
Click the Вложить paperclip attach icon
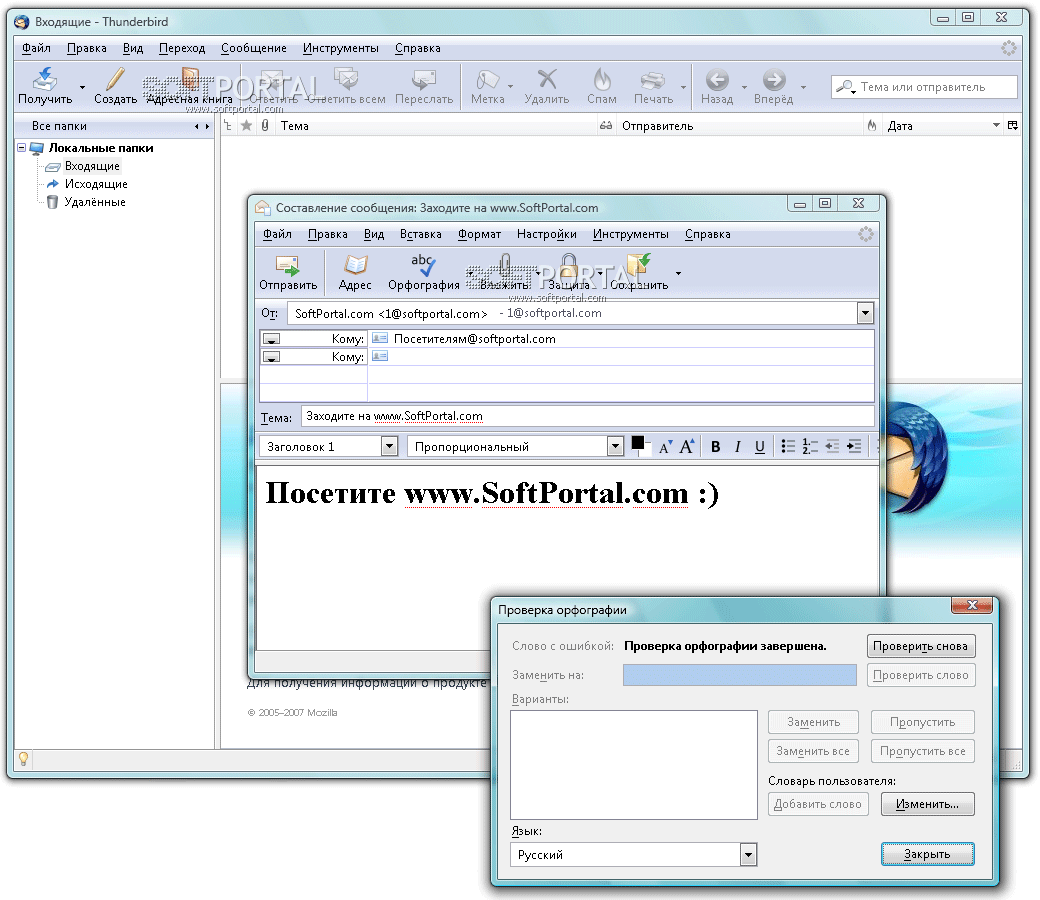505,265
